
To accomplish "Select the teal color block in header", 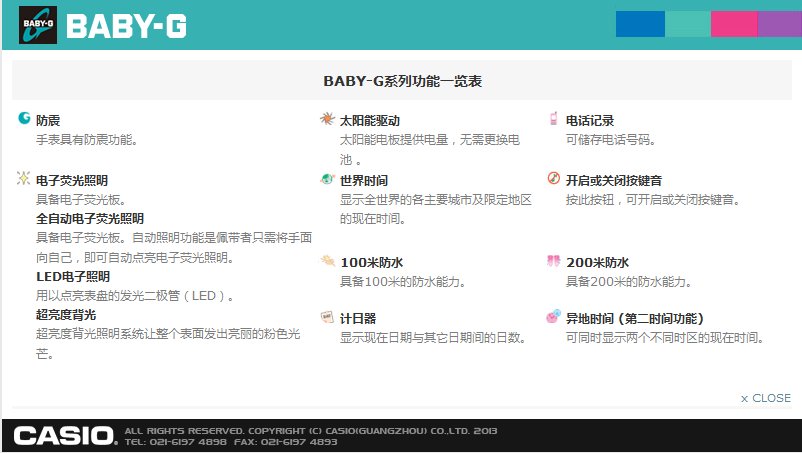I will point(688,24).
